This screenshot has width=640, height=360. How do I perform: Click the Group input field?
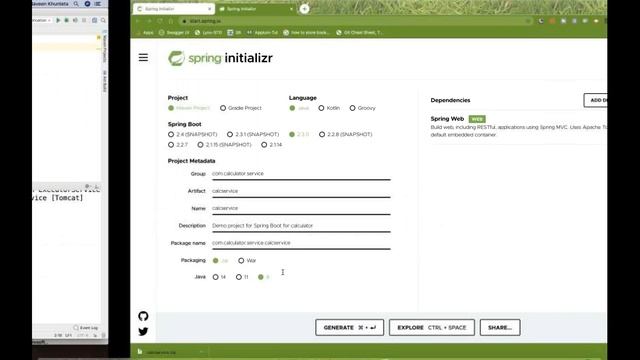point(301,174)
